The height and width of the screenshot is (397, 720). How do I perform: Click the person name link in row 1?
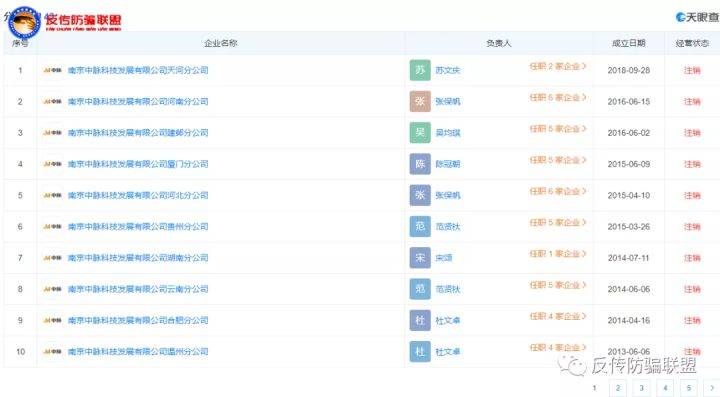click(x=448, y=70)
